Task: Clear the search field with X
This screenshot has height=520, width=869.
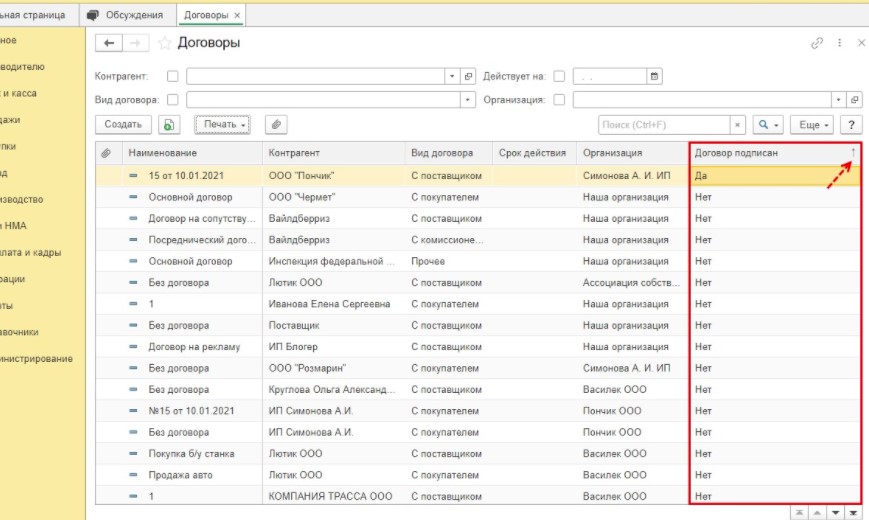Action: click(x=739, y=125)
